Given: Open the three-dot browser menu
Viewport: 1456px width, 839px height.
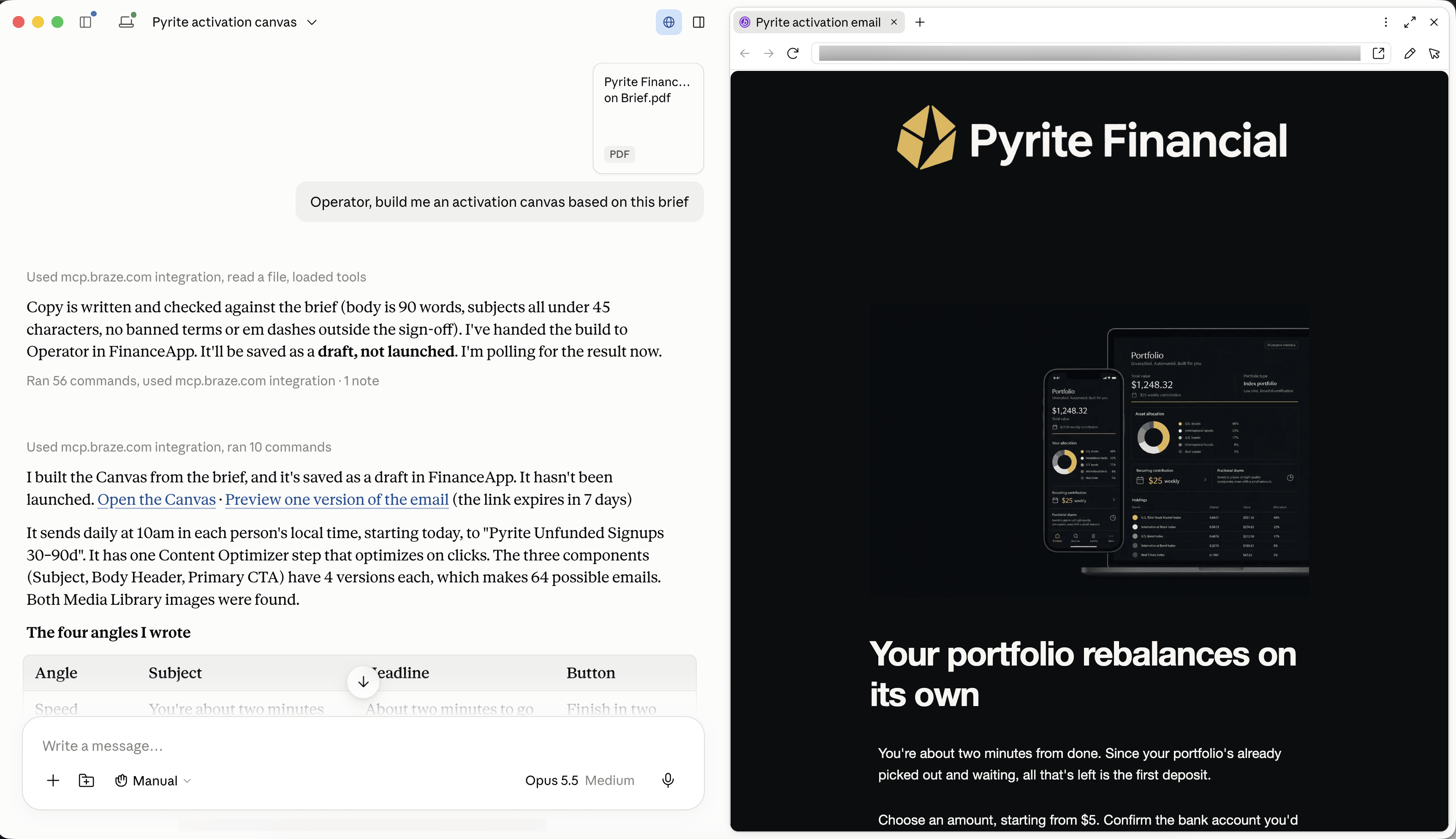Looking at the screenshot, I should [x=1385, y=22].
